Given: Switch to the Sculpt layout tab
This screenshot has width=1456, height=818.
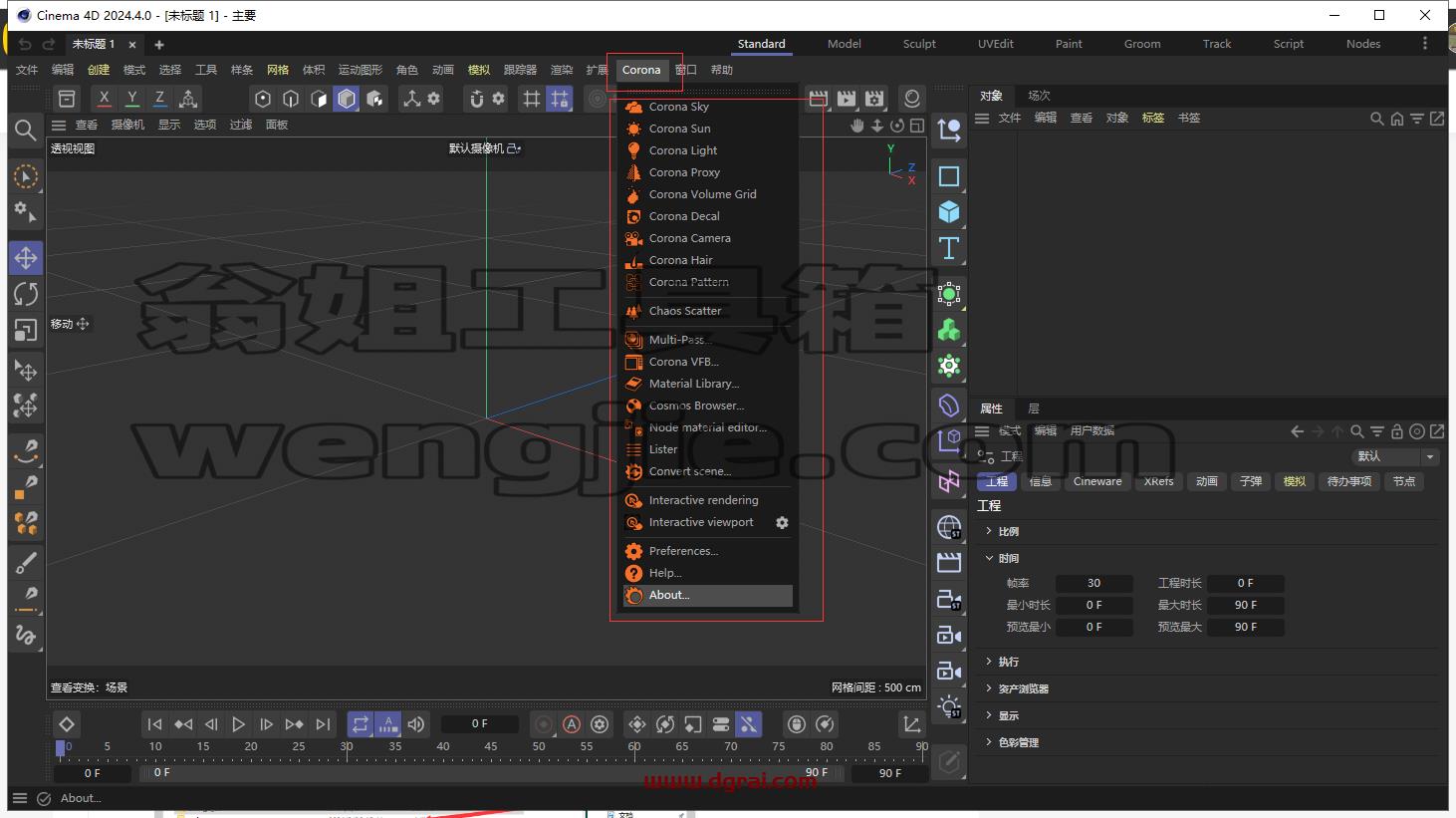Looking at the screenshot, I should (919, 44).
